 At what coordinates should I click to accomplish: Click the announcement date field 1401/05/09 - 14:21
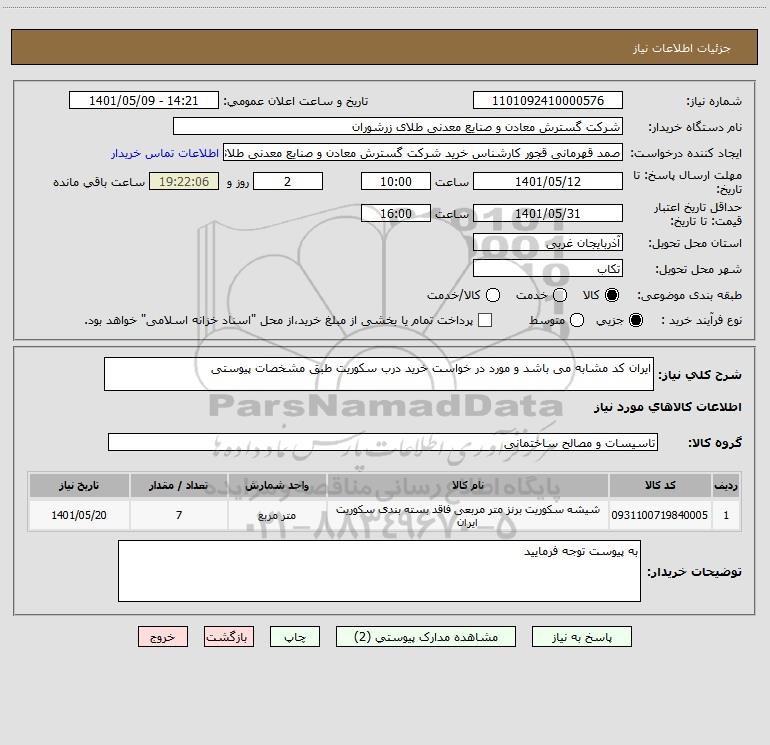pyautogui.click(x=143, y=100)
